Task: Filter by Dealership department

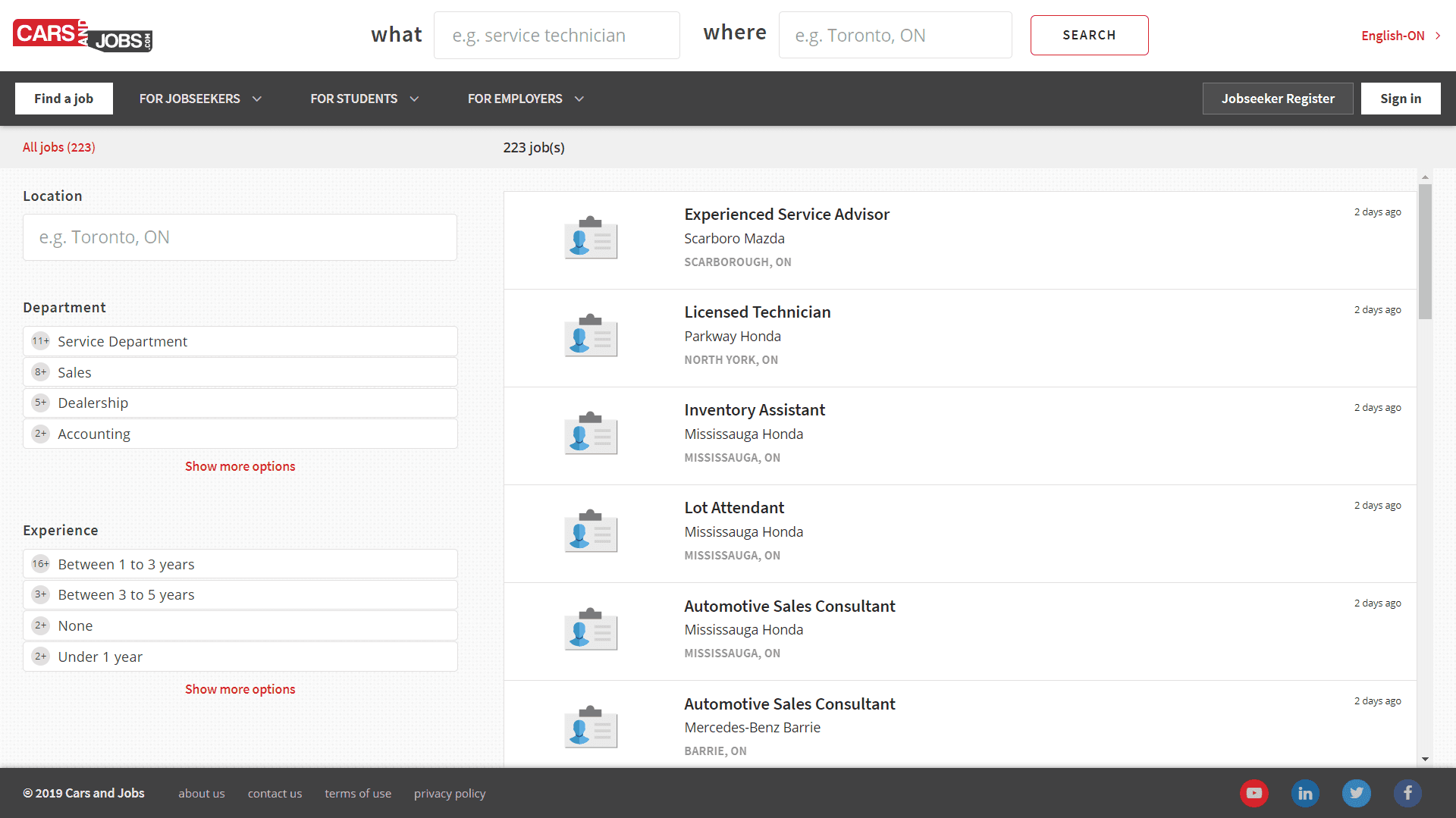Action: click(240, 403)
